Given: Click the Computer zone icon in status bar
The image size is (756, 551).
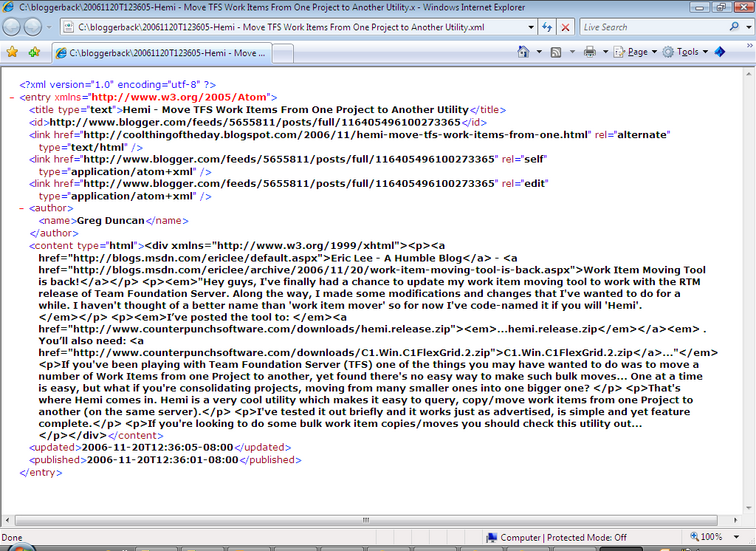Looking at the screenshot, I should click(492, 538).
